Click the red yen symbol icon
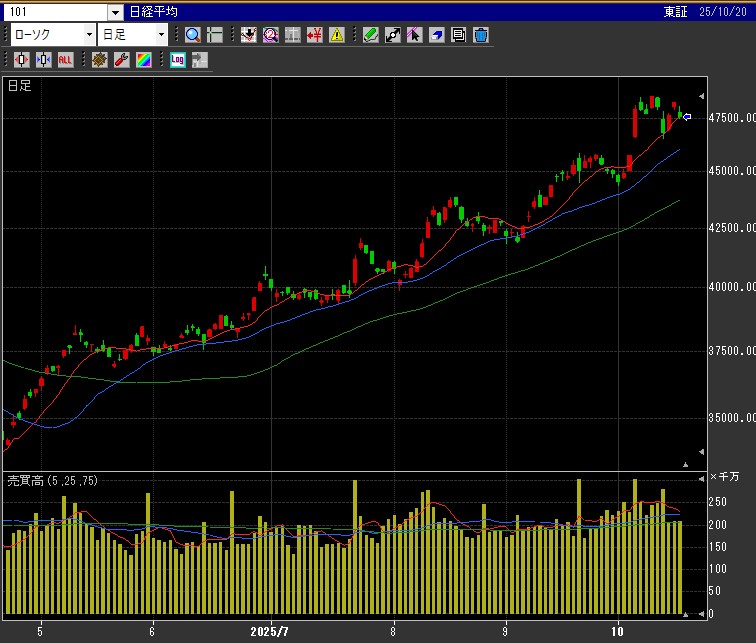 315,35
